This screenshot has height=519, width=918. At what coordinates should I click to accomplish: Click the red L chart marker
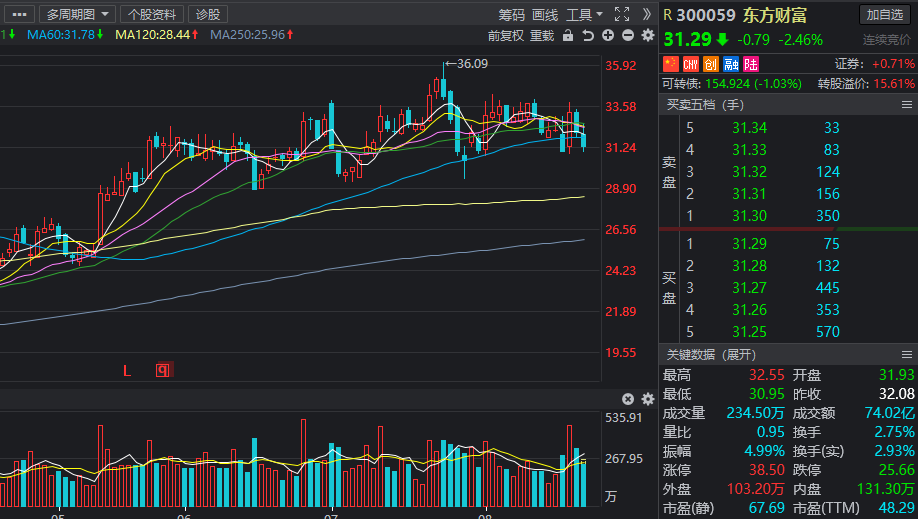[x=127, y=370]
